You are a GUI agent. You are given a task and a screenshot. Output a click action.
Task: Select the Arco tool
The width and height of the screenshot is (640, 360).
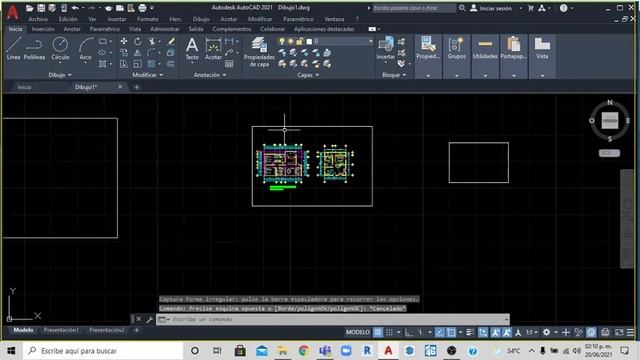point(85,49)
